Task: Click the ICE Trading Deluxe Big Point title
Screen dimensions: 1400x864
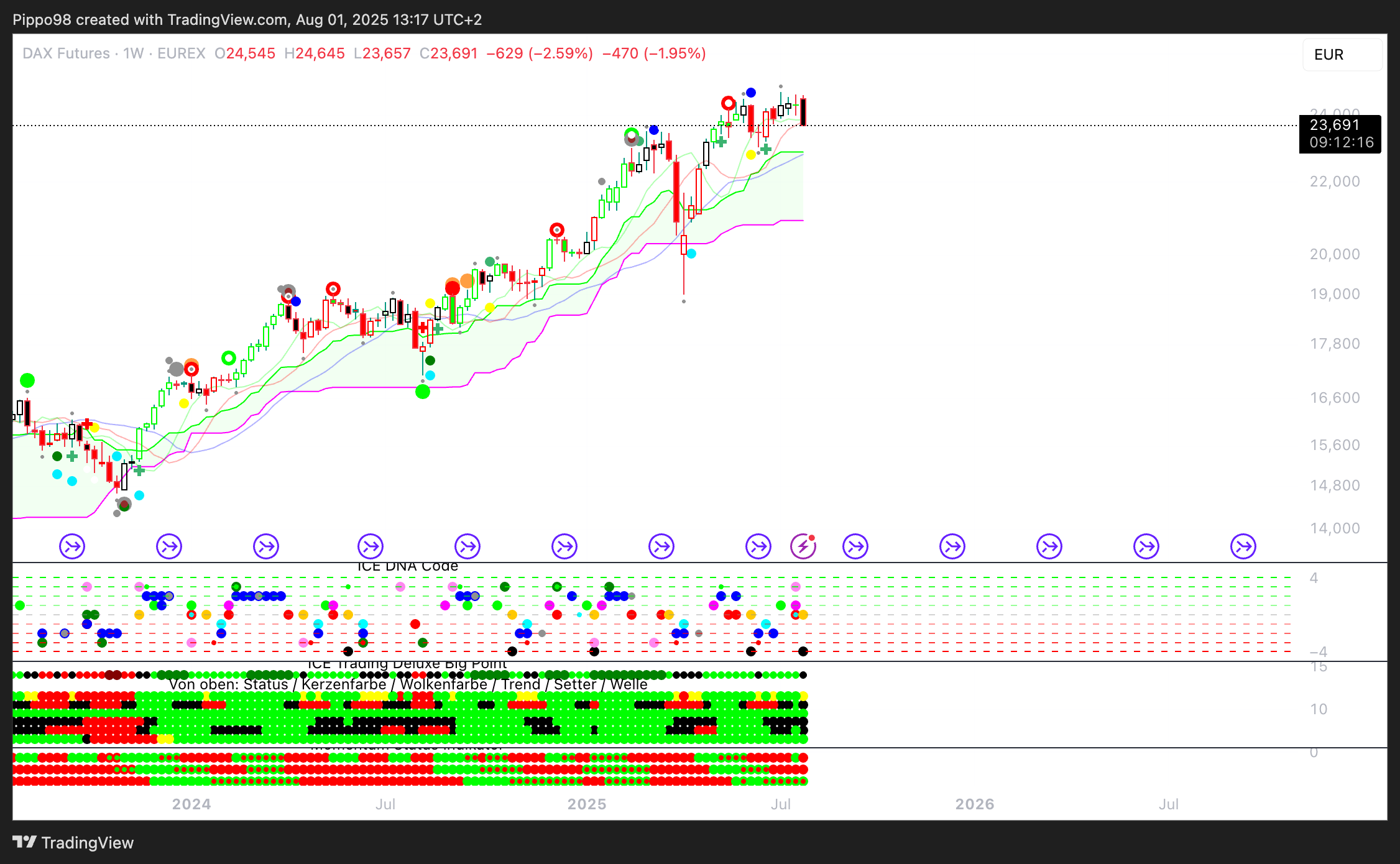Action: point(407,664)
